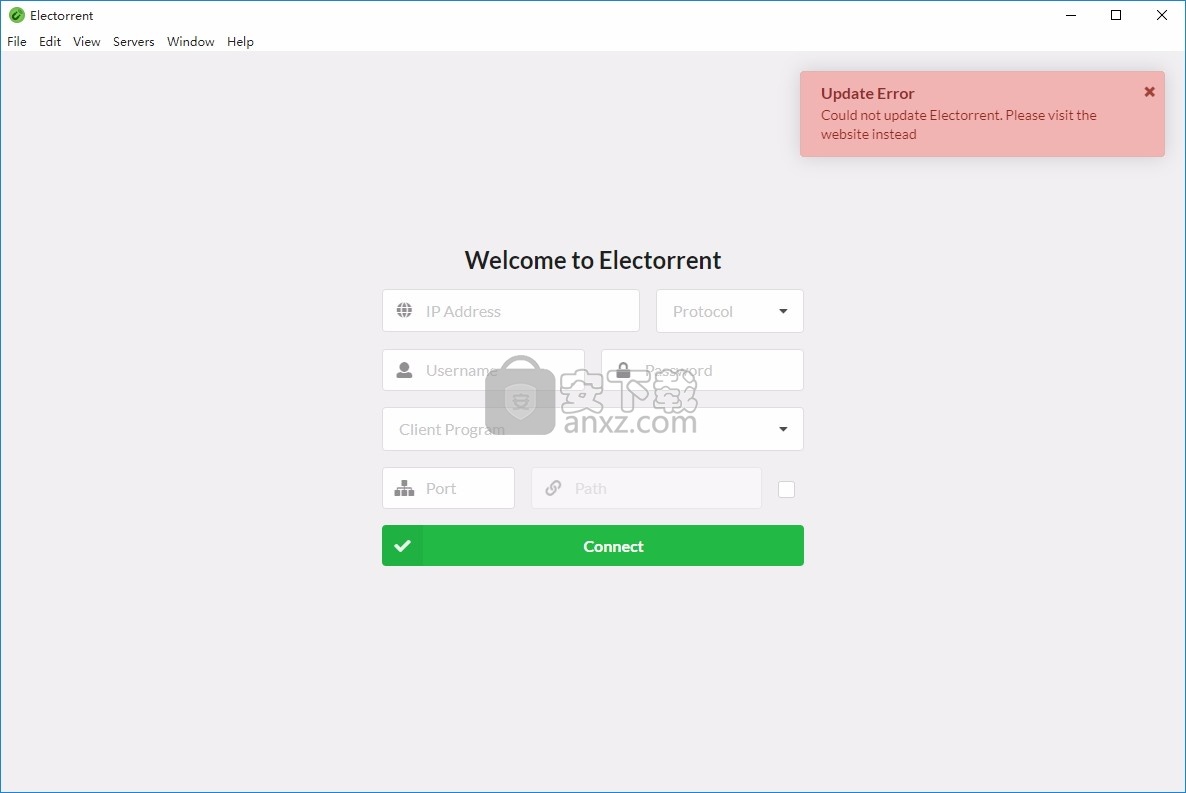
Task: Open the View menu
Action: [x=86, y=42]
